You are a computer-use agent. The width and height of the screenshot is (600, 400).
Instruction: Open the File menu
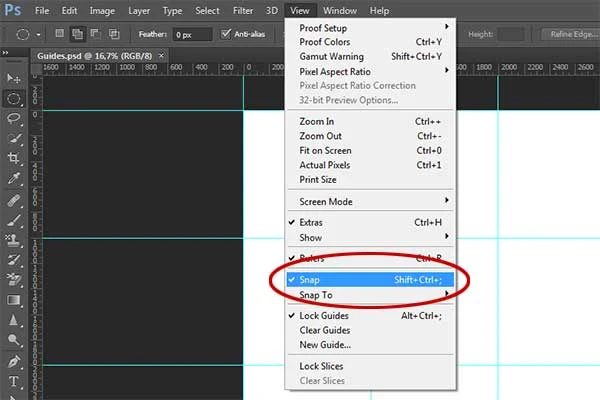[x=42, y=11]
